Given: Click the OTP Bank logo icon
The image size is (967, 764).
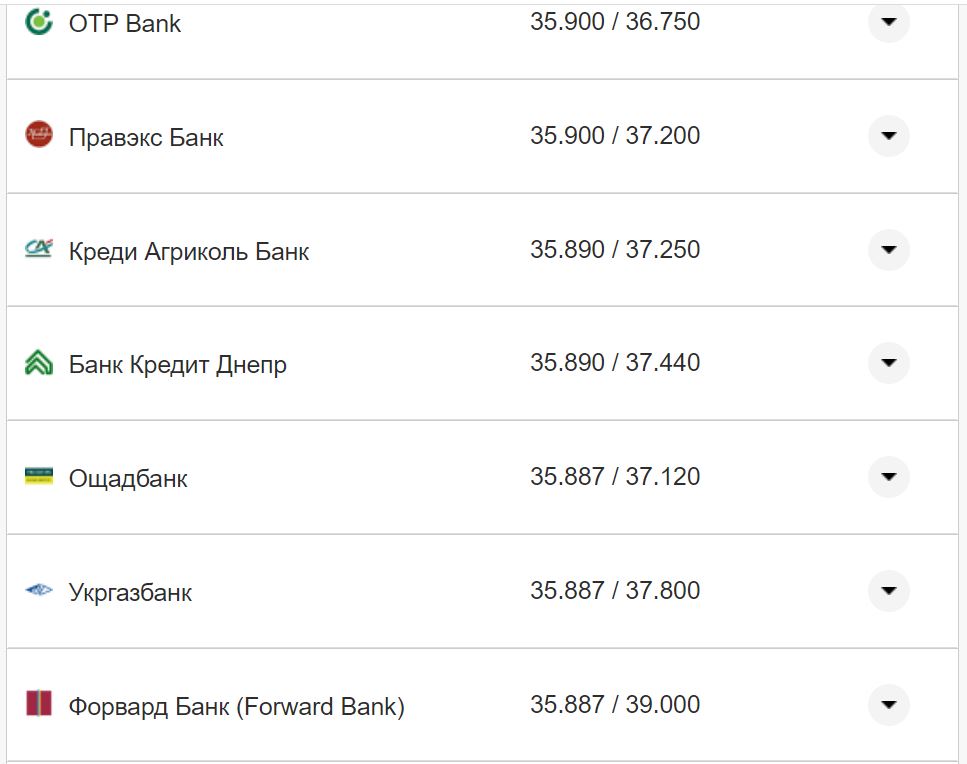Looking at the screenshot, I should (x=39, y=21).
